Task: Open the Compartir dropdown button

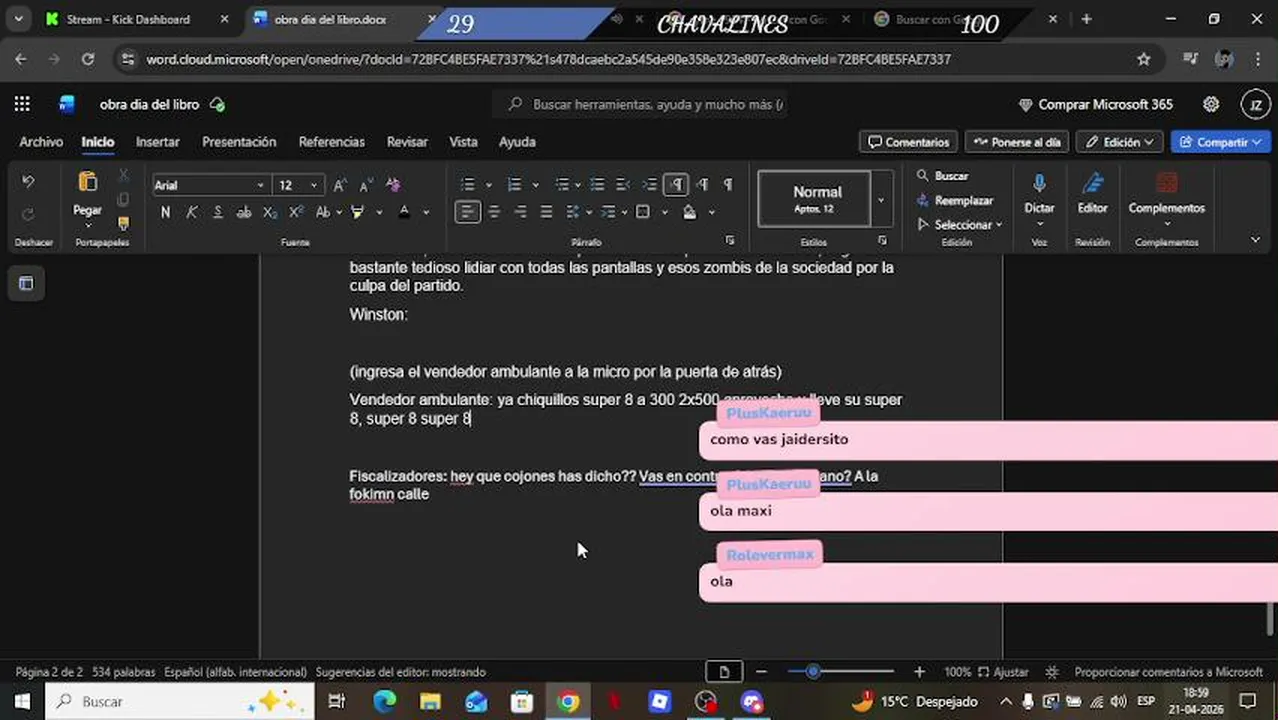Action: pyautogui.click(x=1220, y=142)
